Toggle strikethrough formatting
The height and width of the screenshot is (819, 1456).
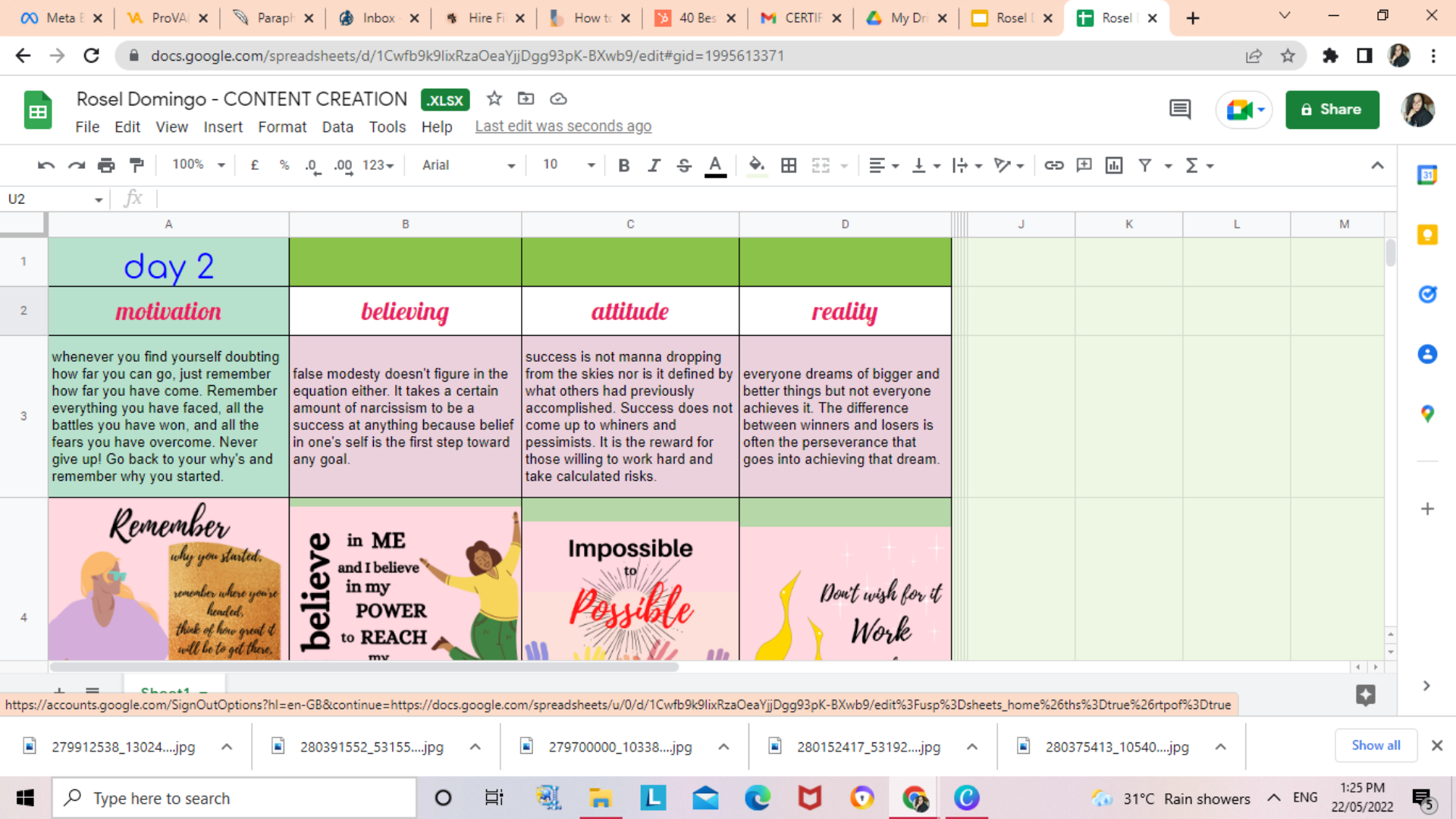pyautogui.click(x=684, y=165)
